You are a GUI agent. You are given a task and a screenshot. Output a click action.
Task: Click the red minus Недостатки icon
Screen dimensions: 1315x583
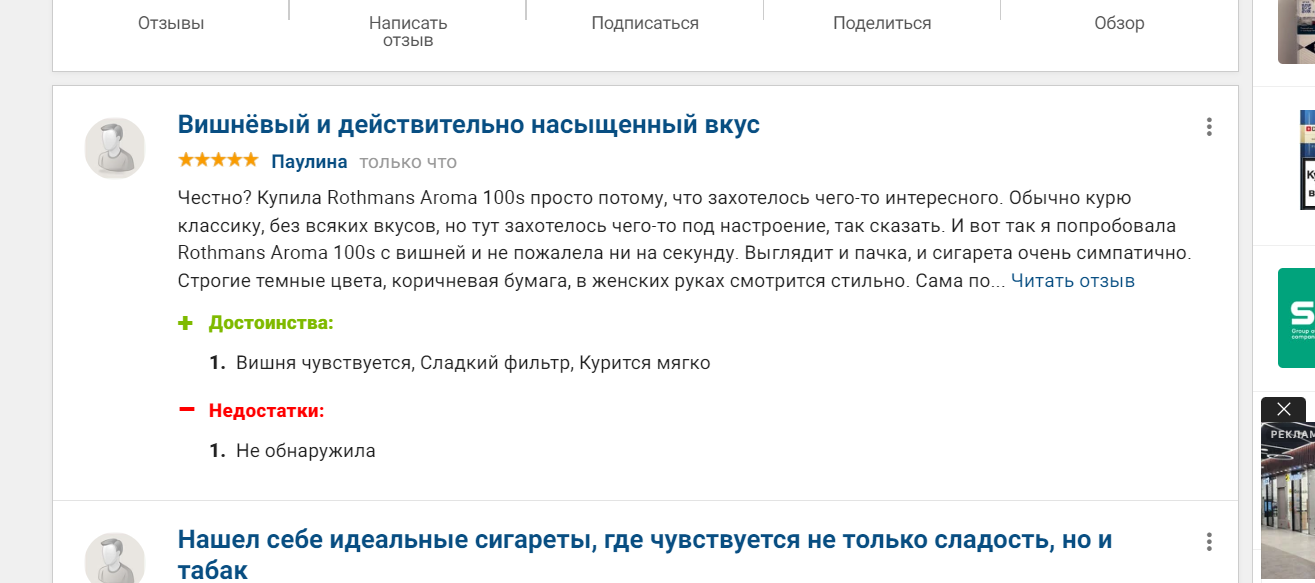pyautogui.click(x=185, y=410)
